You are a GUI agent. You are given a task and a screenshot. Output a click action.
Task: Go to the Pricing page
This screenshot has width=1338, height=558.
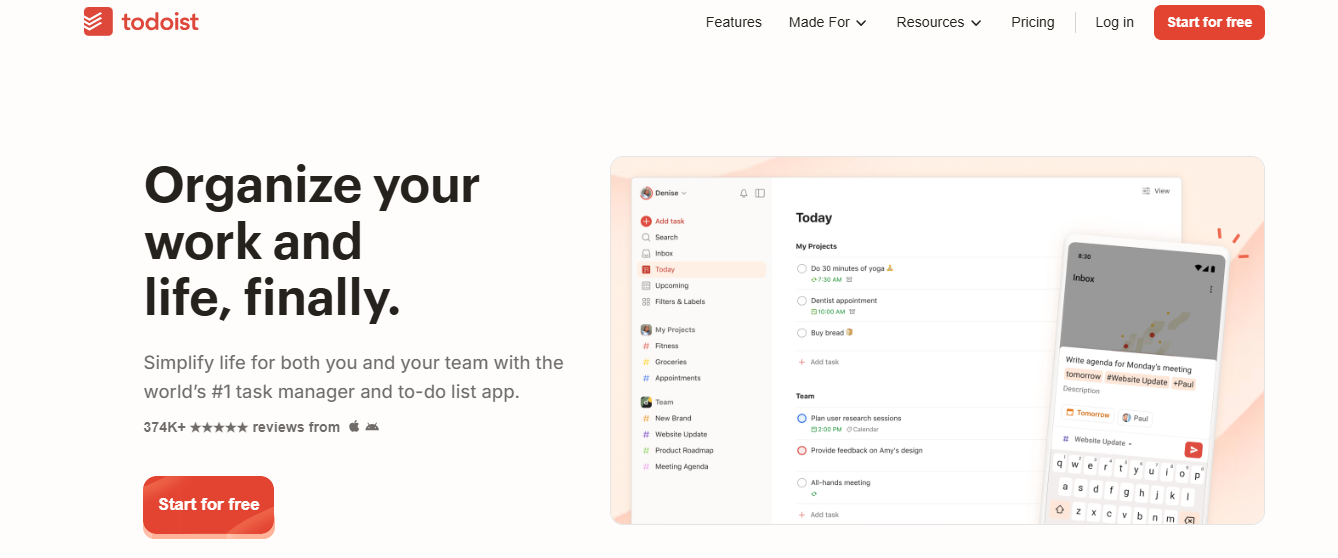pos(1033,22)
